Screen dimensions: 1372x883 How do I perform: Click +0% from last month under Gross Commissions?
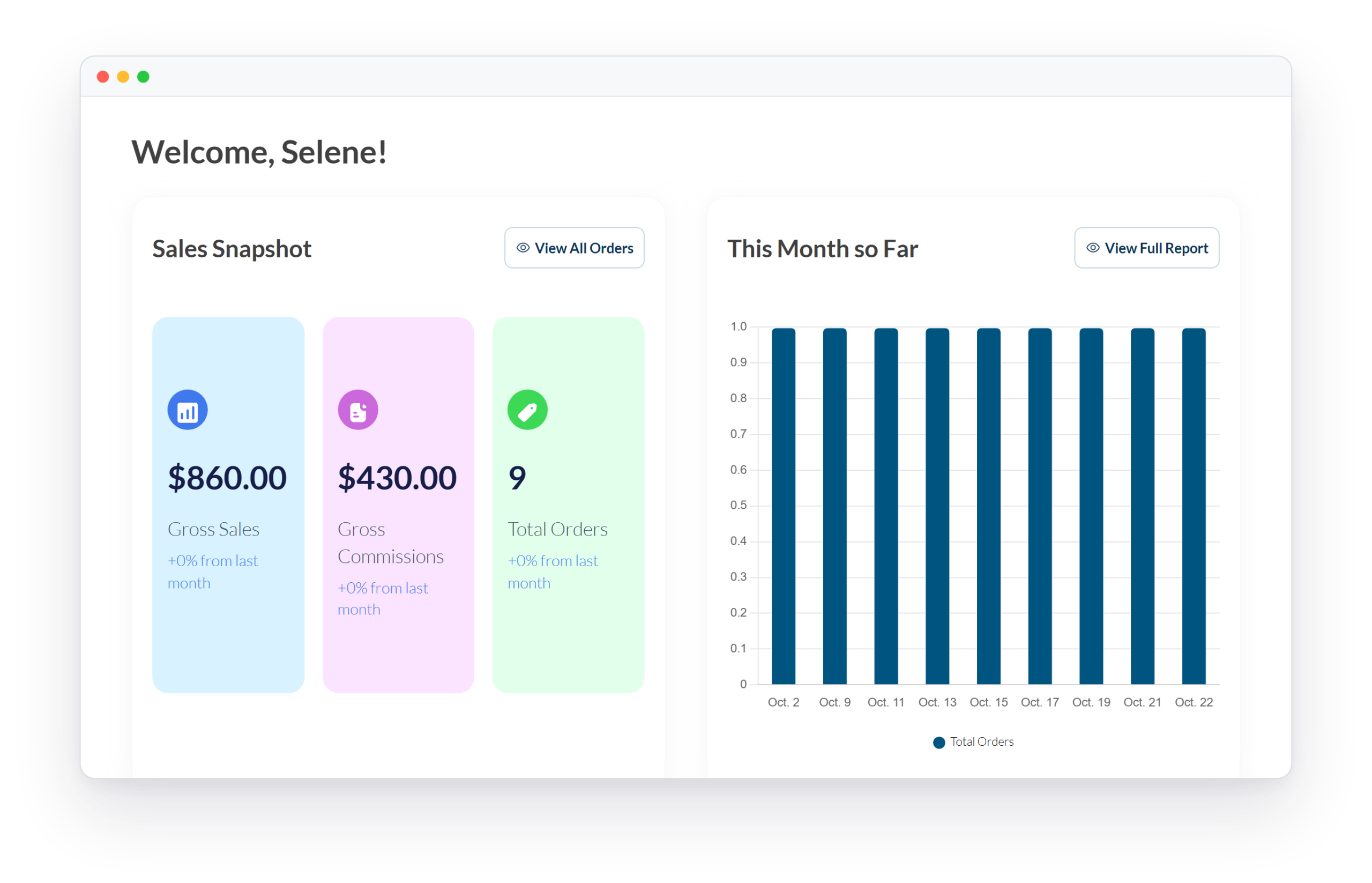(x=383, y=599)
